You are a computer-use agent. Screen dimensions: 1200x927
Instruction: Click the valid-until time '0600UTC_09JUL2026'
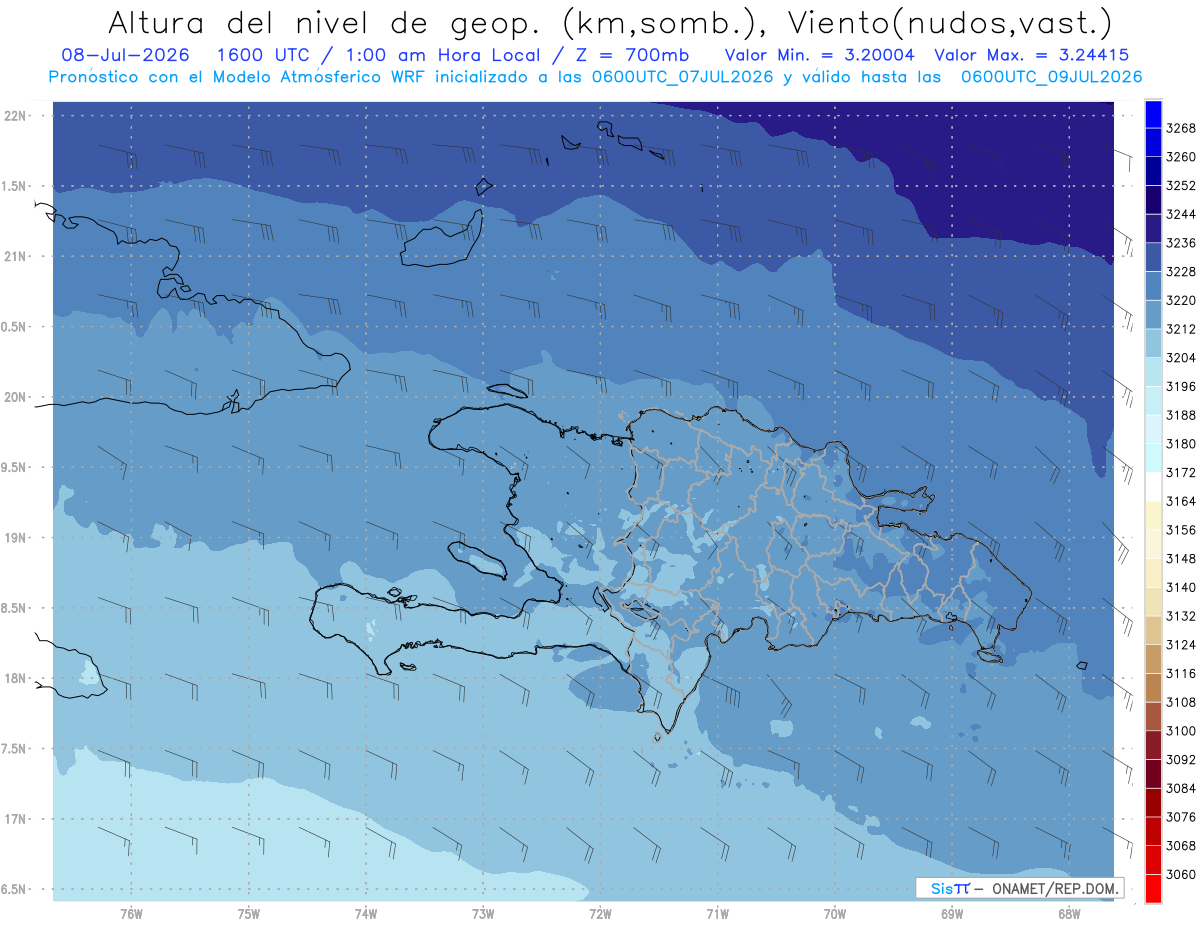point(1051,76)
